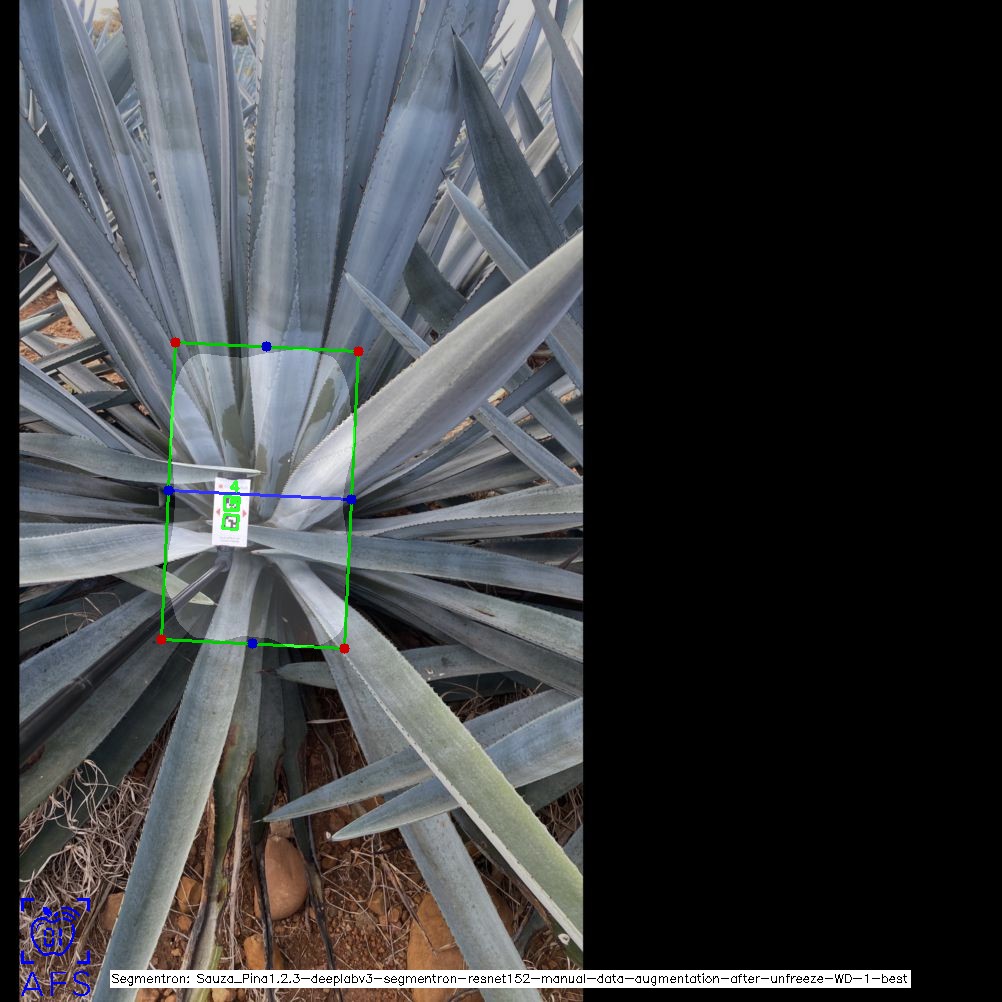Select the top-right red corner point

click(358, 351)
